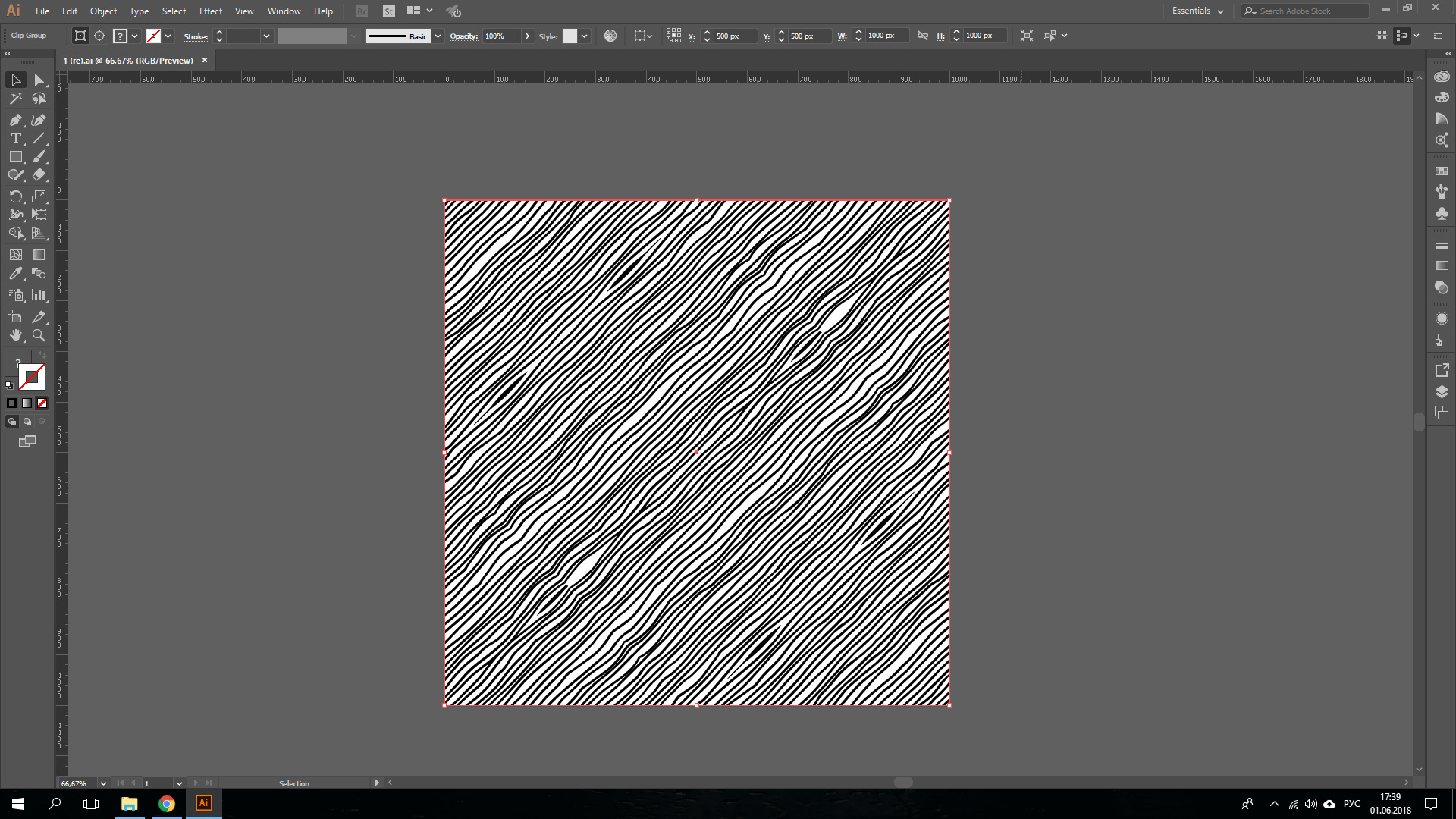Select the Pen tool
Viewport: 1456px width, 819px height.
click(x=16, y=120)
